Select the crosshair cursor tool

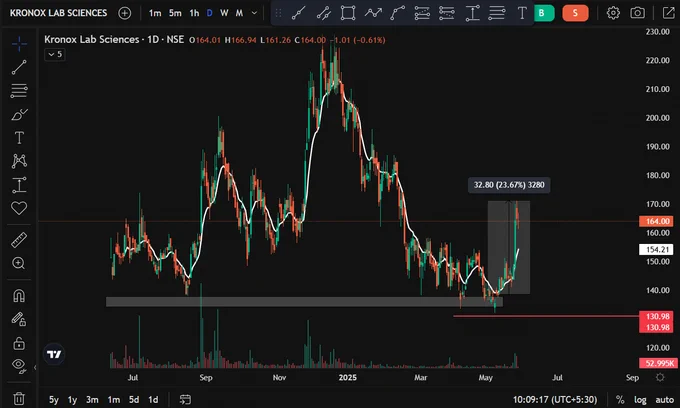click(x=19, y=43)
